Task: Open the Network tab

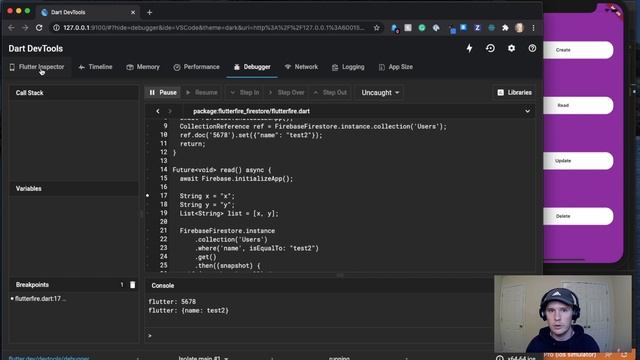Action: (301, 67)
